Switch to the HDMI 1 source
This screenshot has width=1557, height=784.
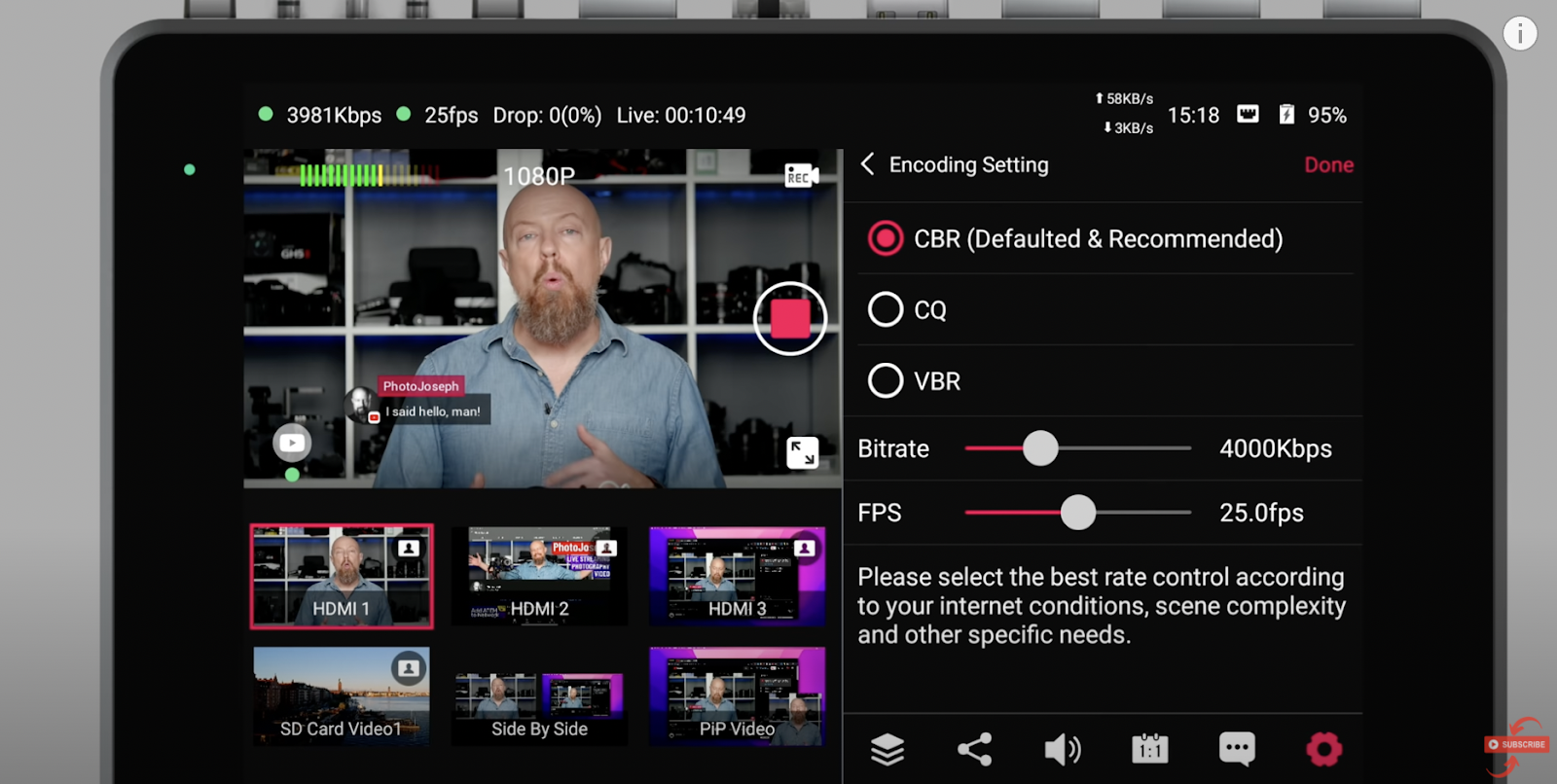click(342, 576)
